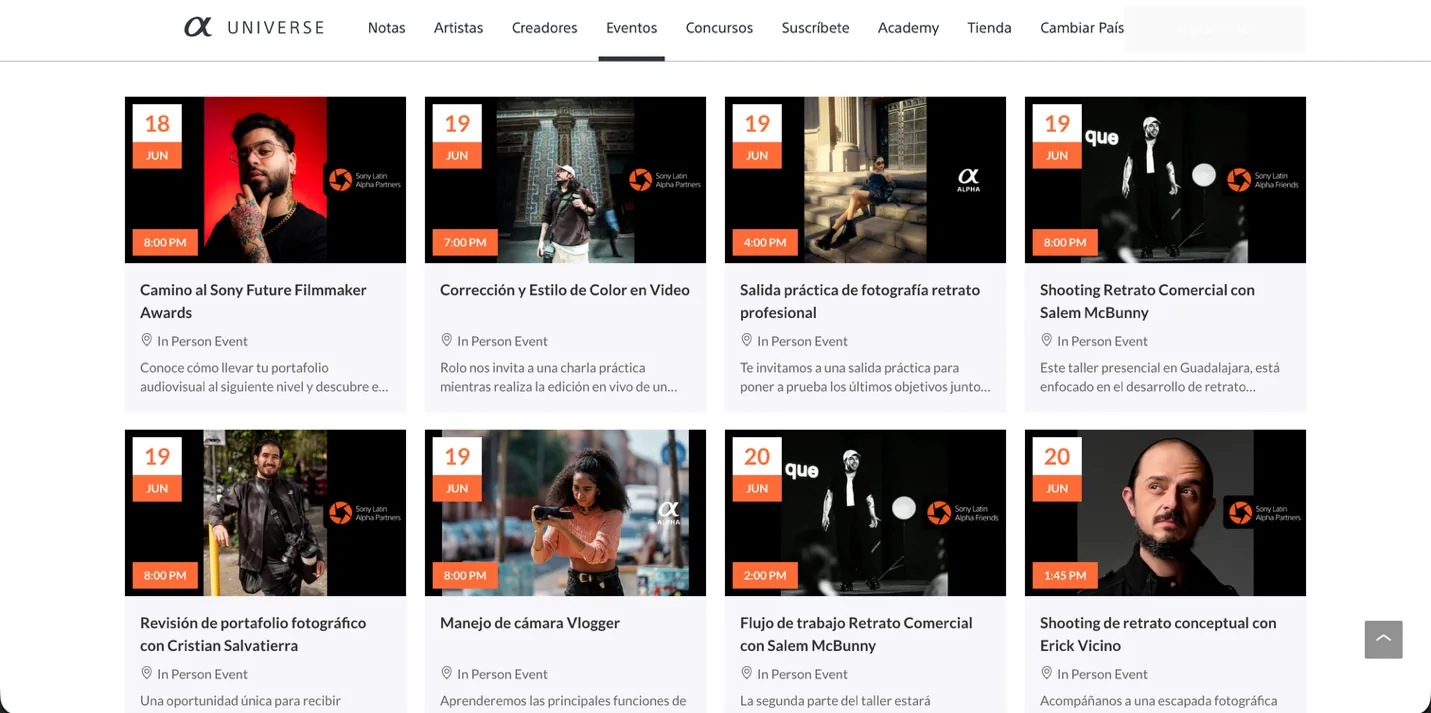Viewport: 1431px width, 713px height.
Task: Click Suscríbete in the navigation bar
Action: [x=815, y=28]
